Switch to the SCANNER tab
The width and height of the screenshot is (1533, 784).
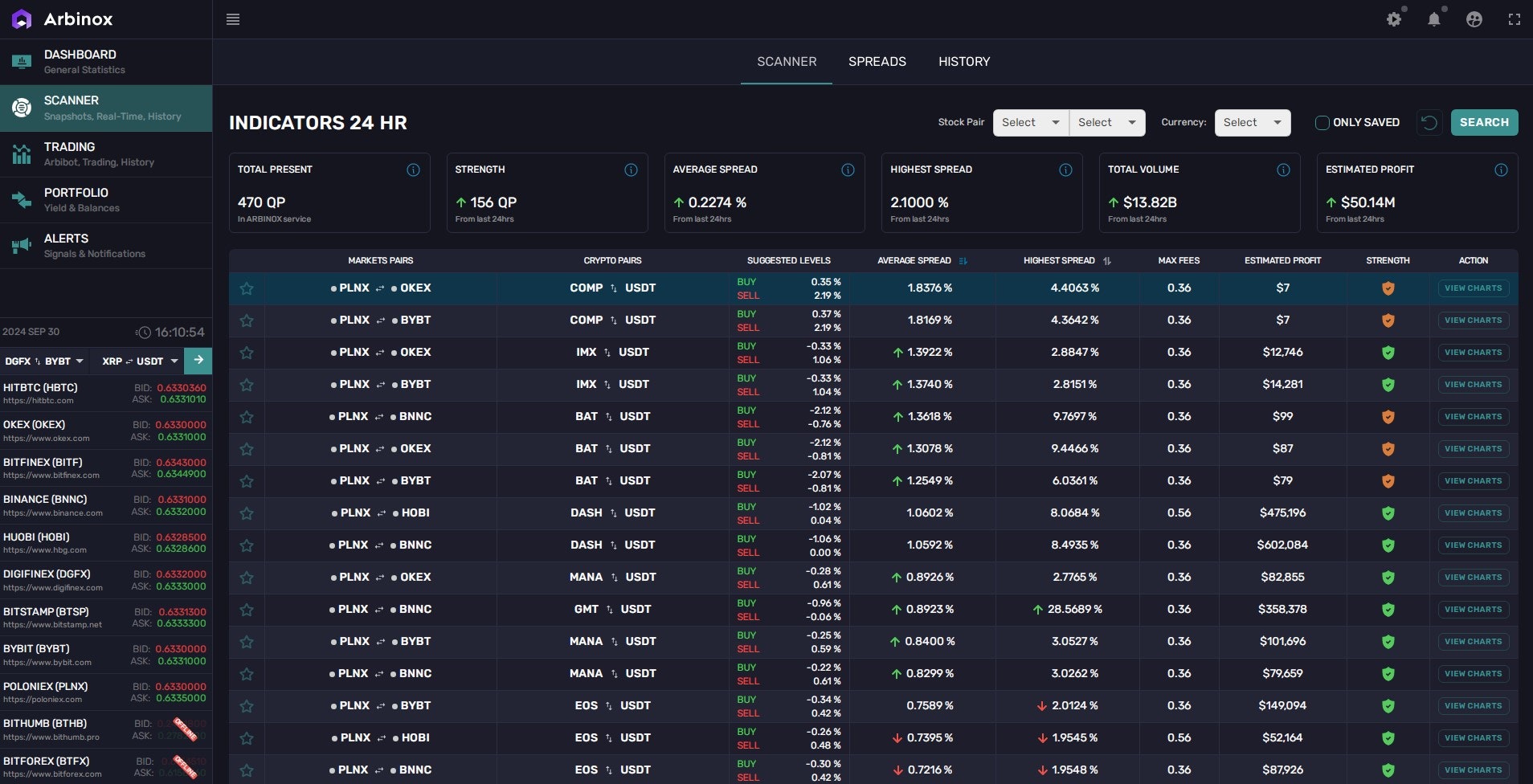pyautogui.click(x=787, y=62)
